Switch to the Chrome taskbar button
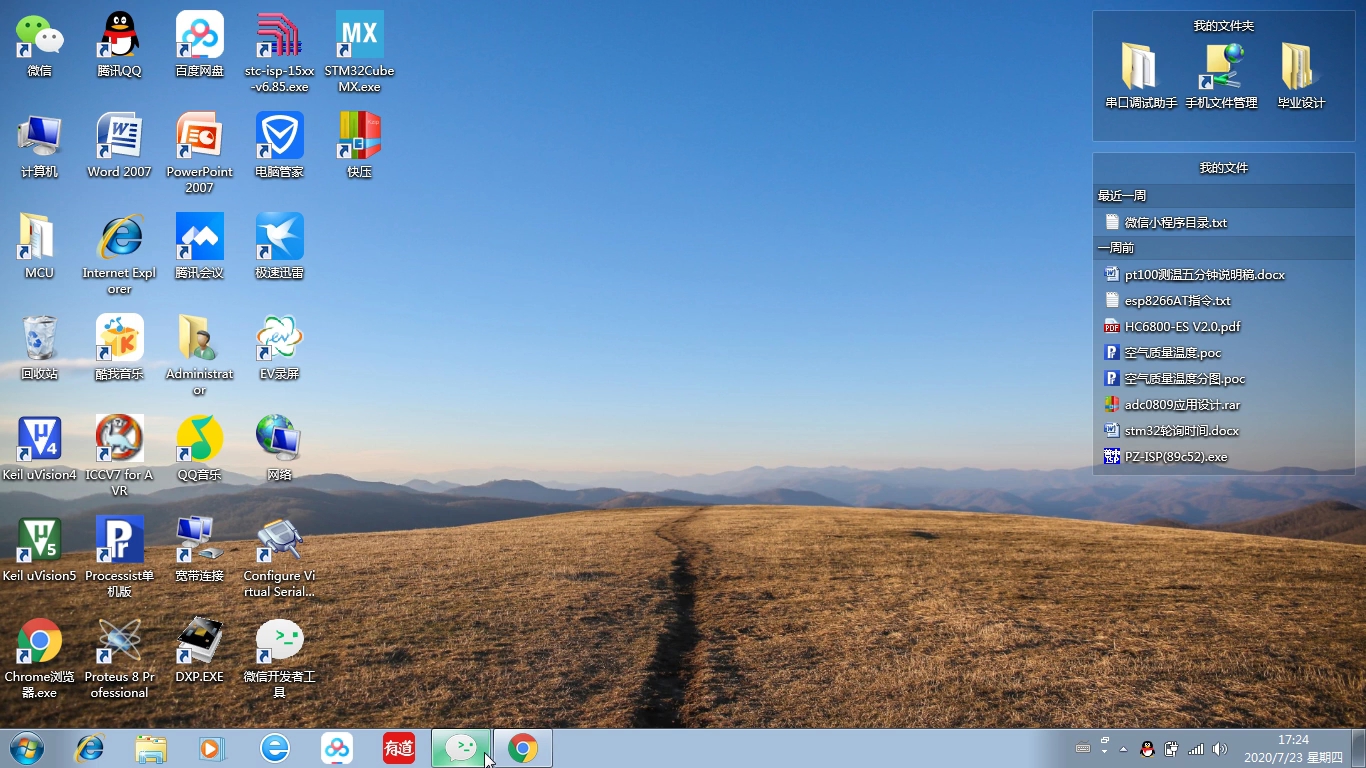This screenshot has width=1366, height=768. (523, 748)
